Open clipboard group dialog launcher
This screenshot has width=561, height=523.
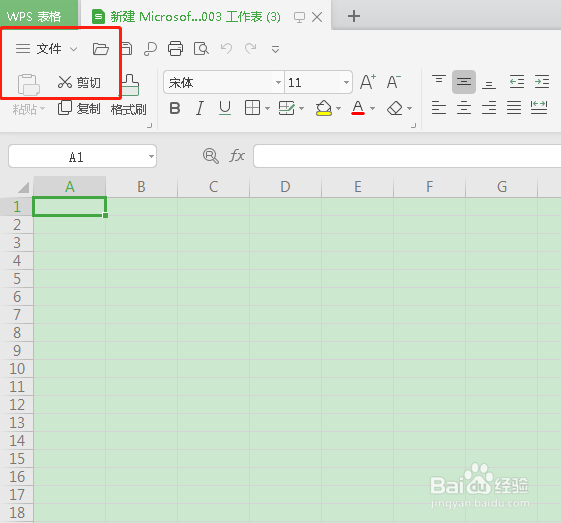click(x=150, y=126)
